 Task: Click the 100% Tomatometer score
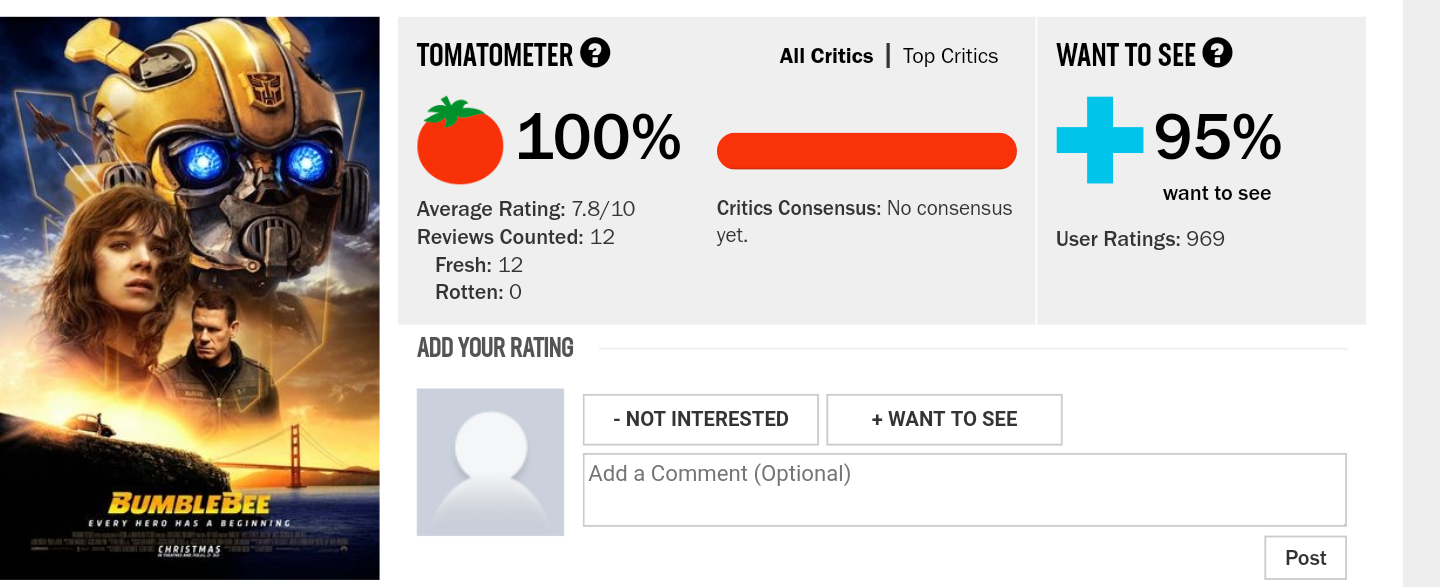click(x=598, y=138)
